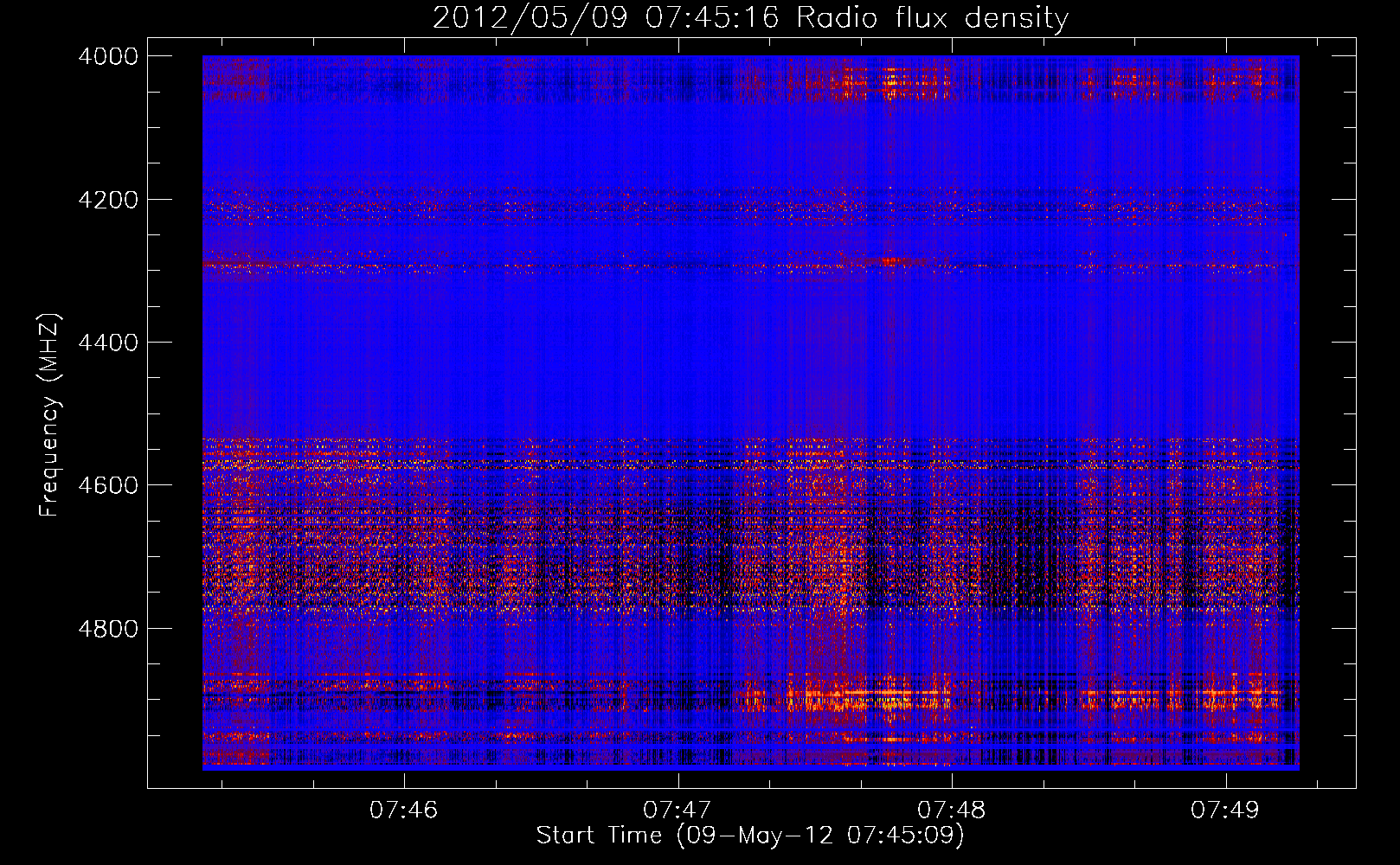The width and height of the screenshot is (1400, 865).
Task: Click the "Start Time (09-May-12 07:45:09)" label
Action: point(750,836)
